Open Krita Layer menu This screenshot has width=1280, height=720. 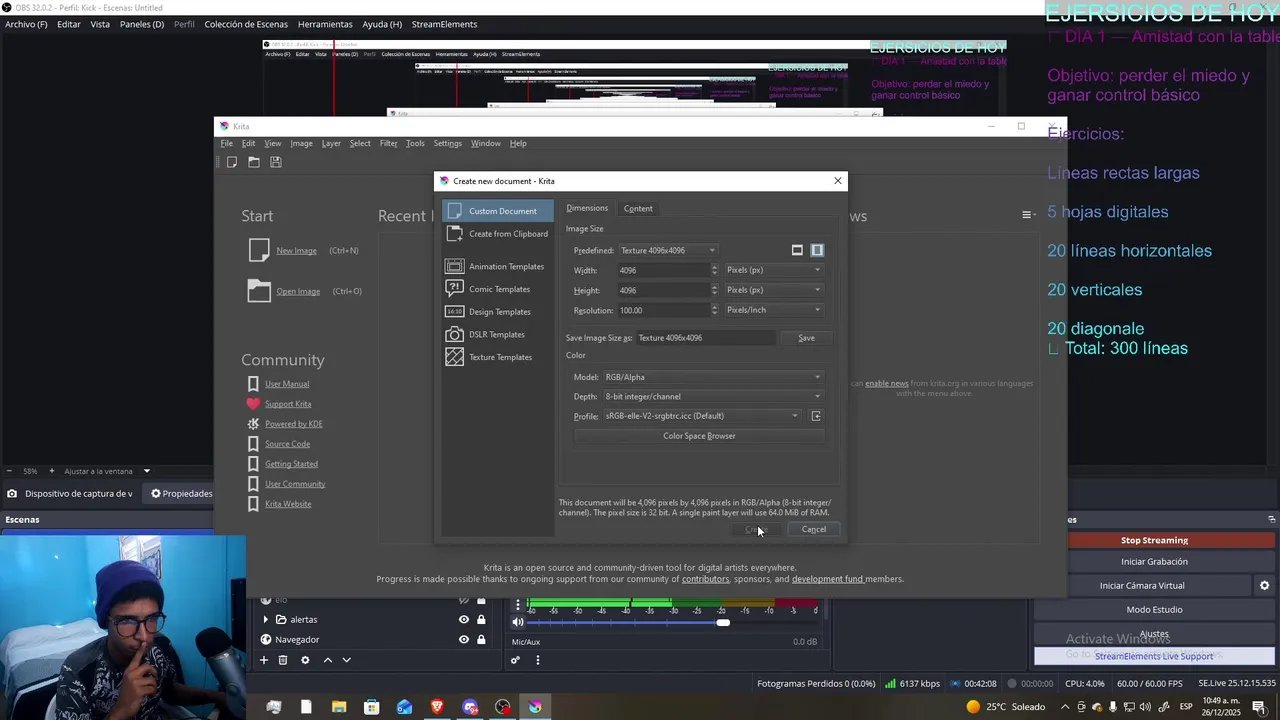(x=331, y=143)
